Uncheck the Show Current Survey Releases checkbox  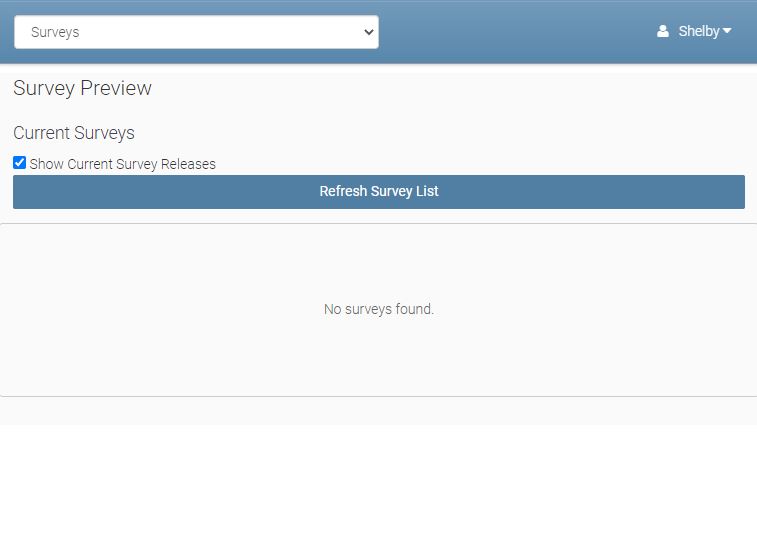click(x=19, y=163)
